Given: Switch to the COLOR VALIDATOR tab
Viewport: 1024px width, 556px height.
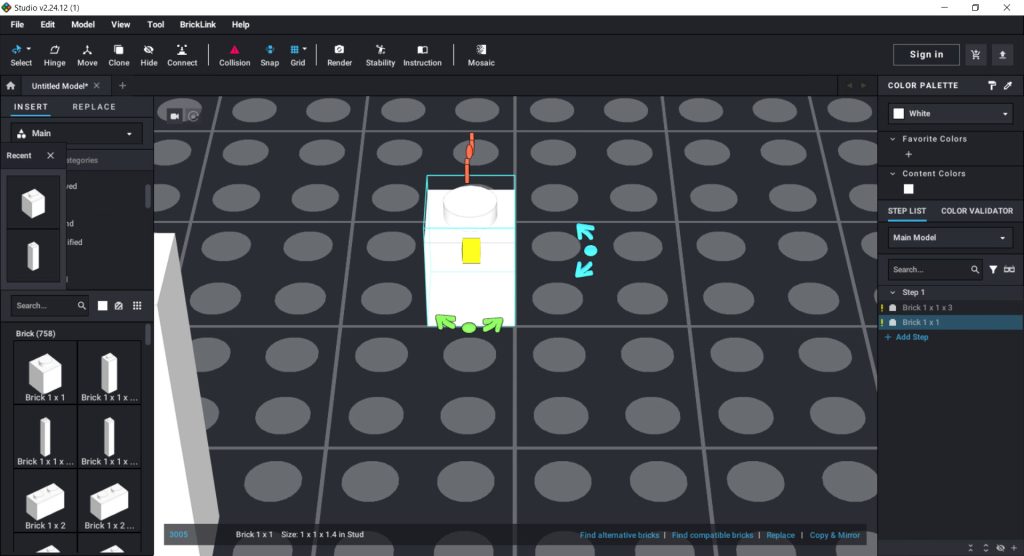Looking at the screenshot, I should (977, 211).
